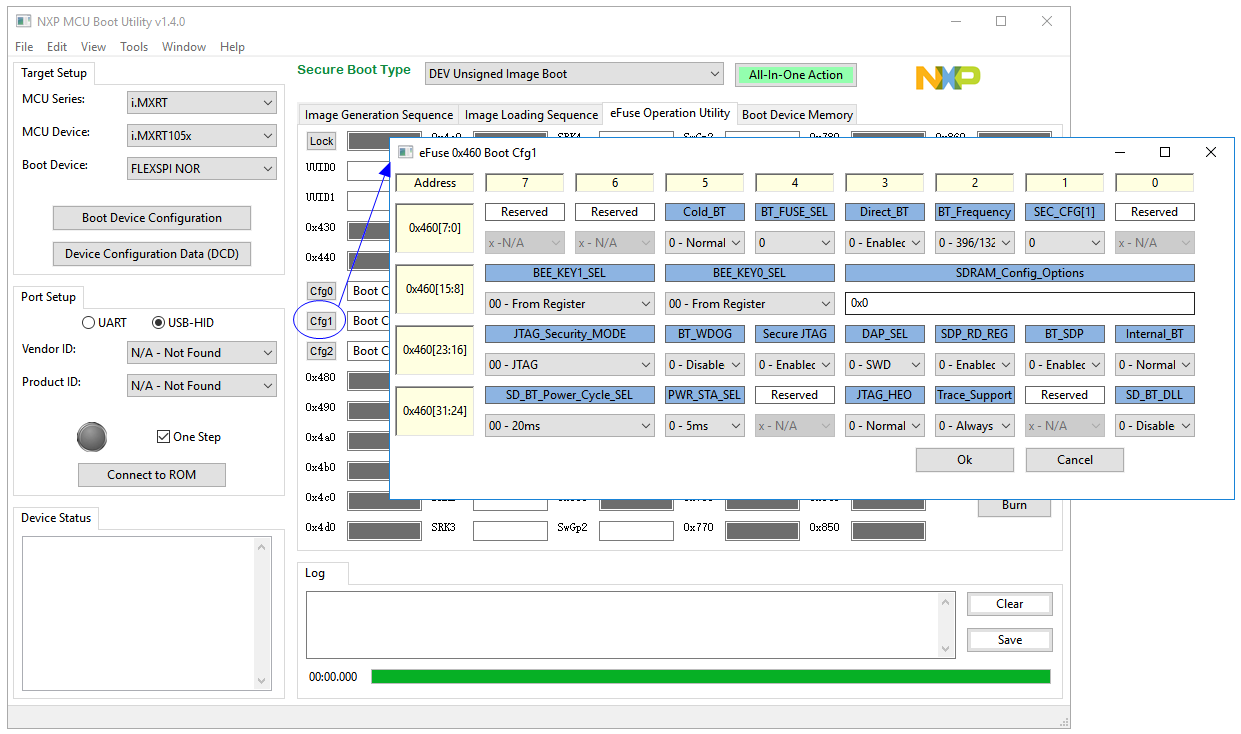Open the SDP_RD_REG dropdown
This screenshot has height=734, width=1241.
pos(975,365)
